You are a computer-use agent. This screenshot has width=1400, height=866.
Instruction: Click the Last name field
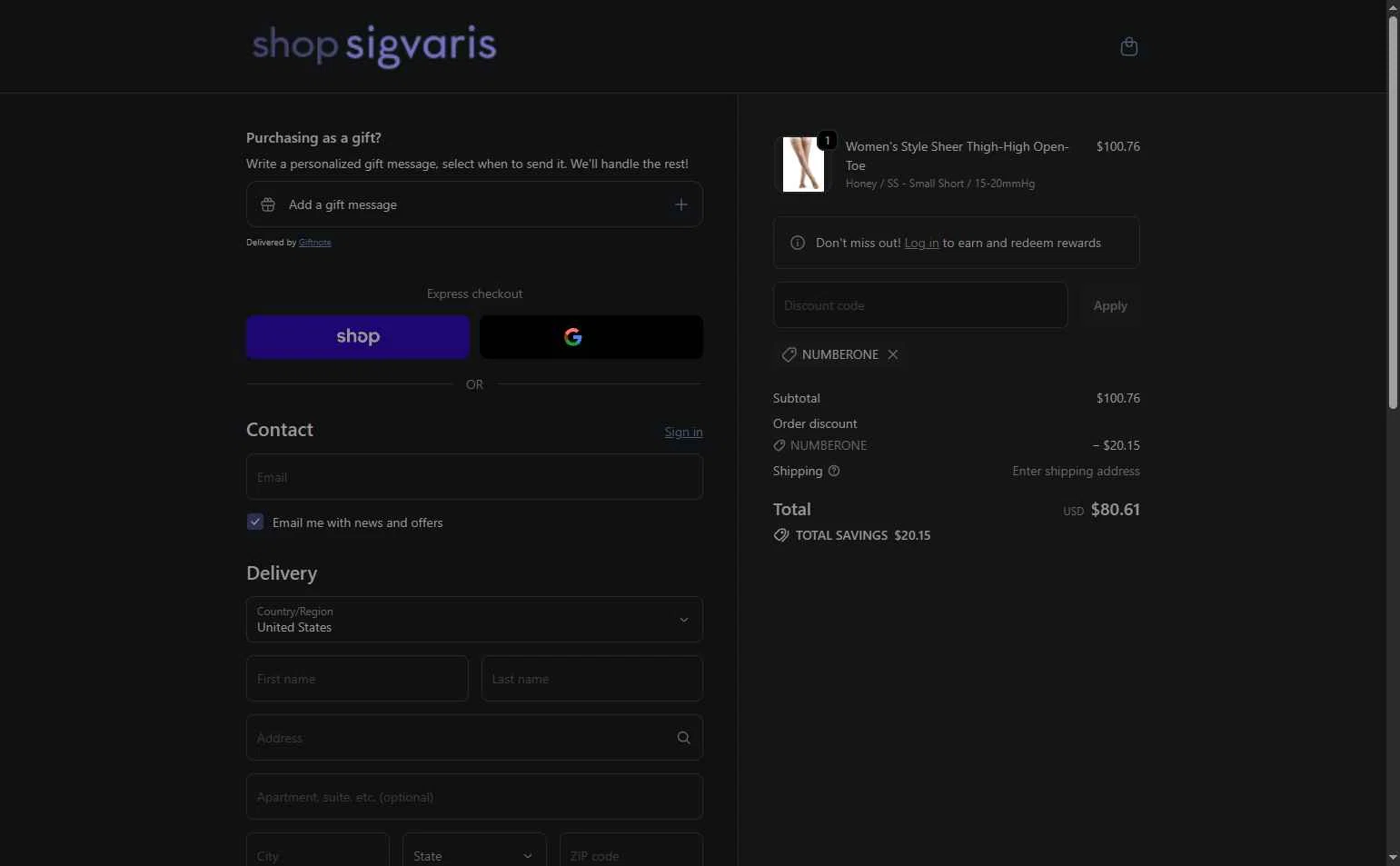tap(592, 679)
